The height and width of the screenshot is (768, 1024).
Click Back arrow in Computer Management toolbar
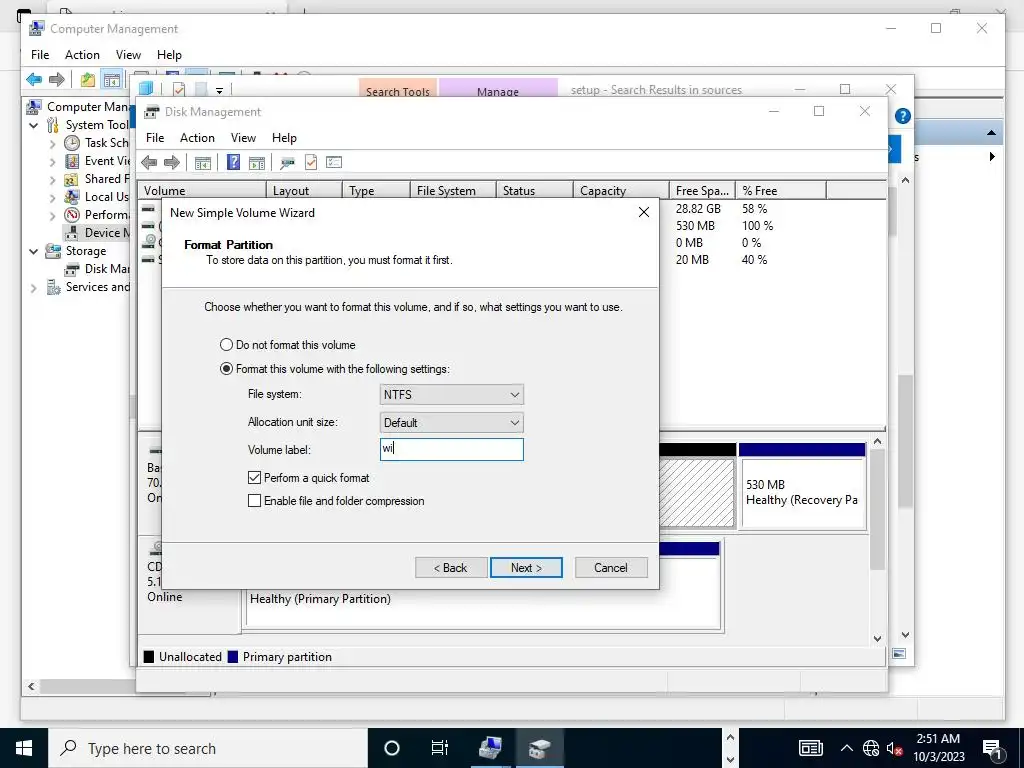pyautogui.click(x=34, y=80)
